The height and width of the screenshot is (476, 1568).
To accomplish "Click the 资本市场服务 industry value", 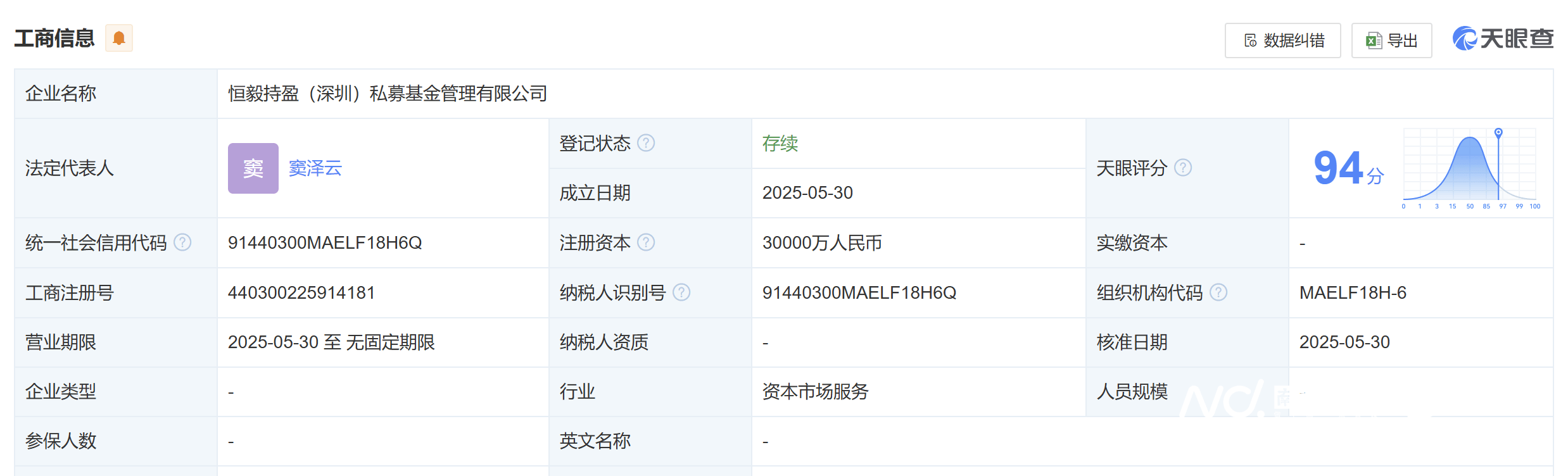I will (x=816, y=392).
